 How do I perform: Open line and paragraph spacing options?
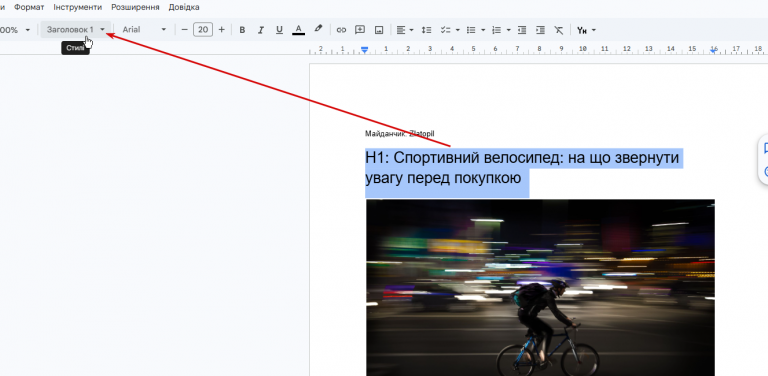click(427, 30)
